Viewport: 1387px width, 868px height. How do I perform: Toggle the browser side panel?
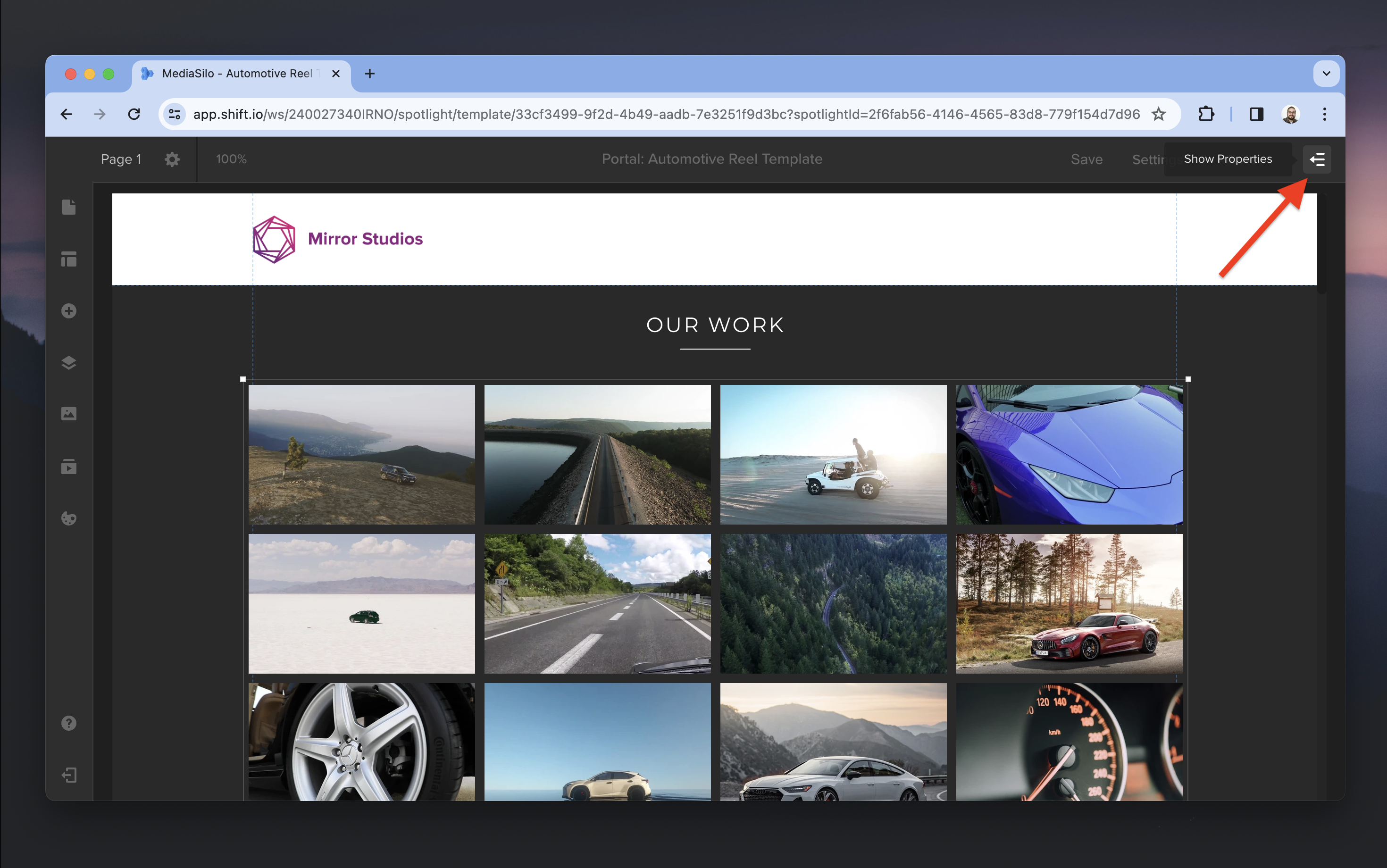tap(1257, 114)
